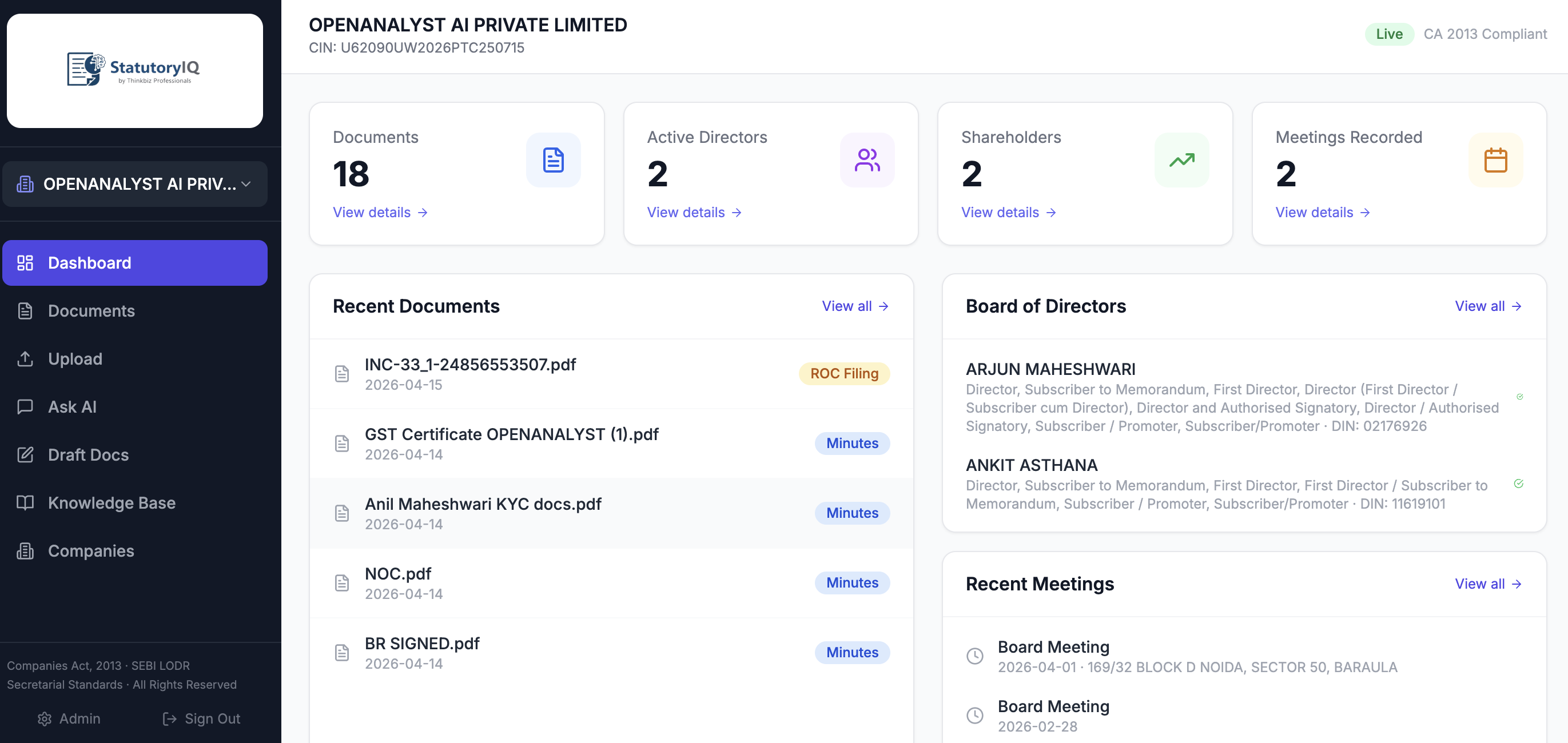Click clock icon beside 2026-02-28 meeting

coord(975,716)
